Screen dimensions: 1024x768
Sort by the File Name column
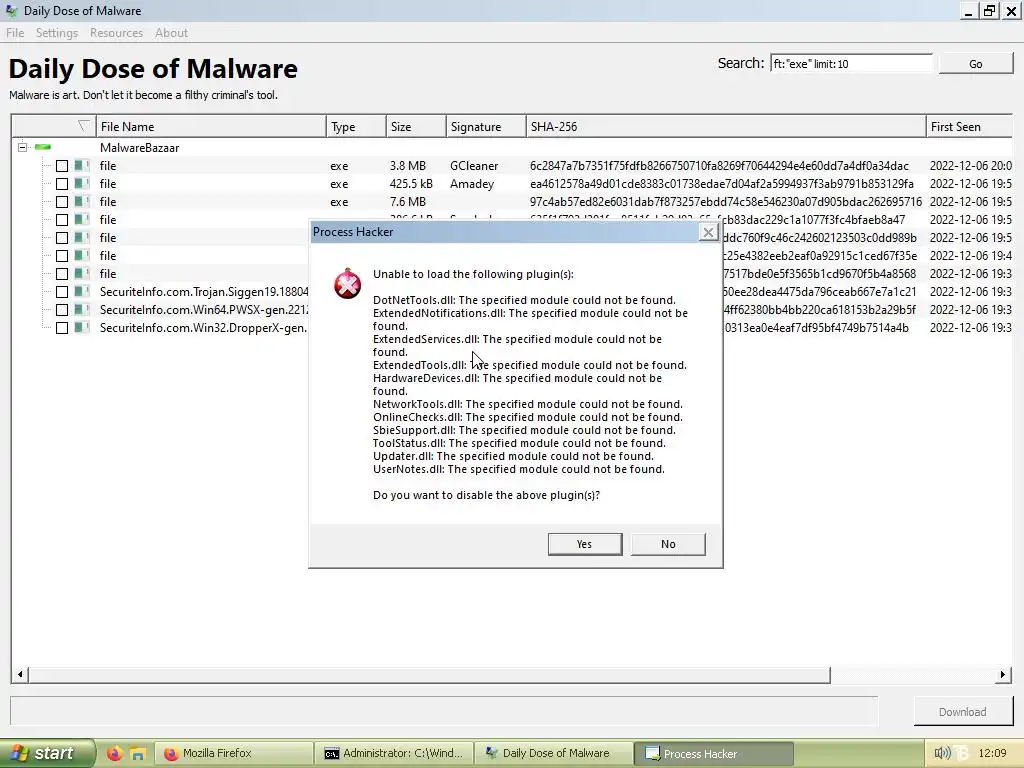tap(211, 127)
